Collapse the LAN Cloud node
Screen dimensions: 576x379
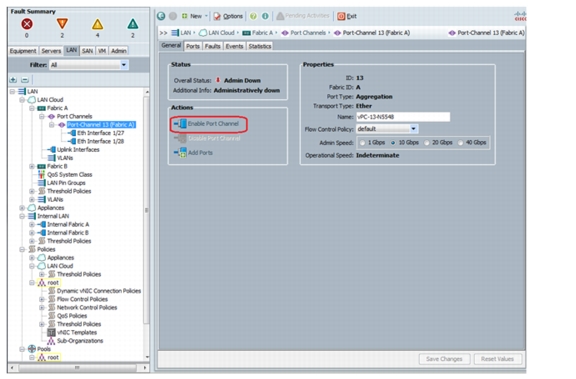click(x=22, y=100)
